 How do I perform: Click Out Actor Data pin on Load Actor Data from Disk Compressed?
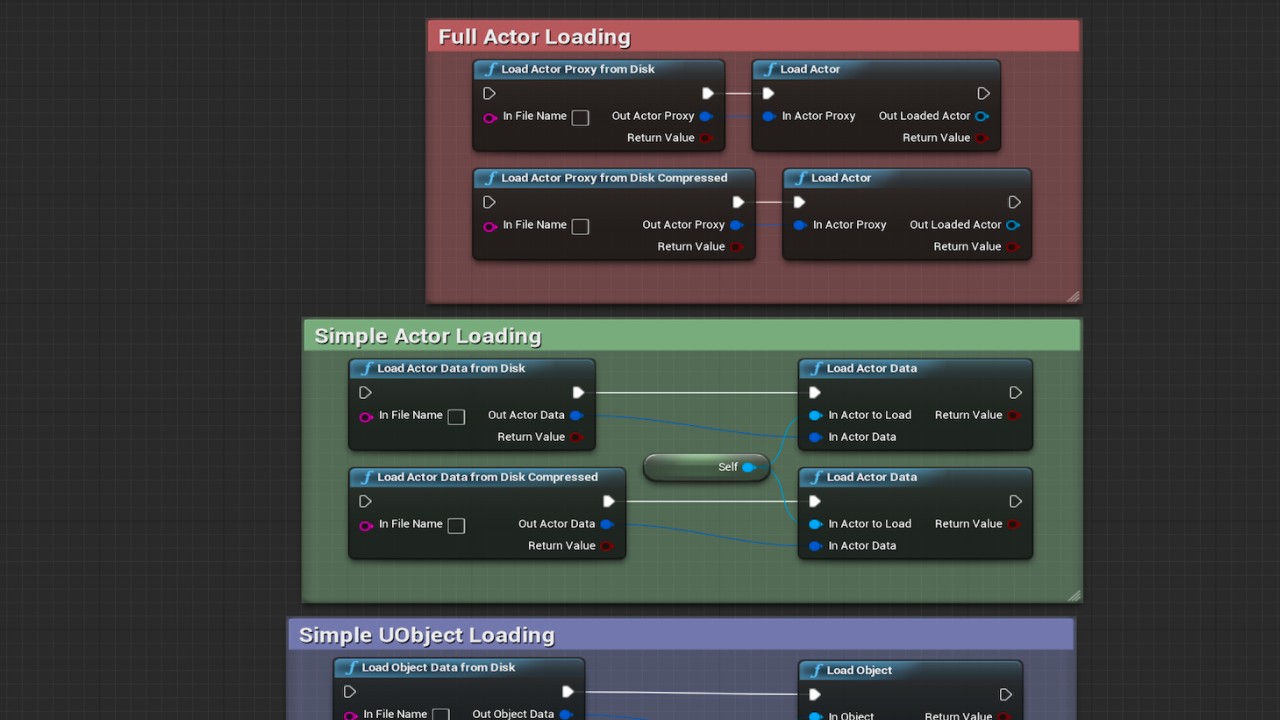[x=607, y=524]
